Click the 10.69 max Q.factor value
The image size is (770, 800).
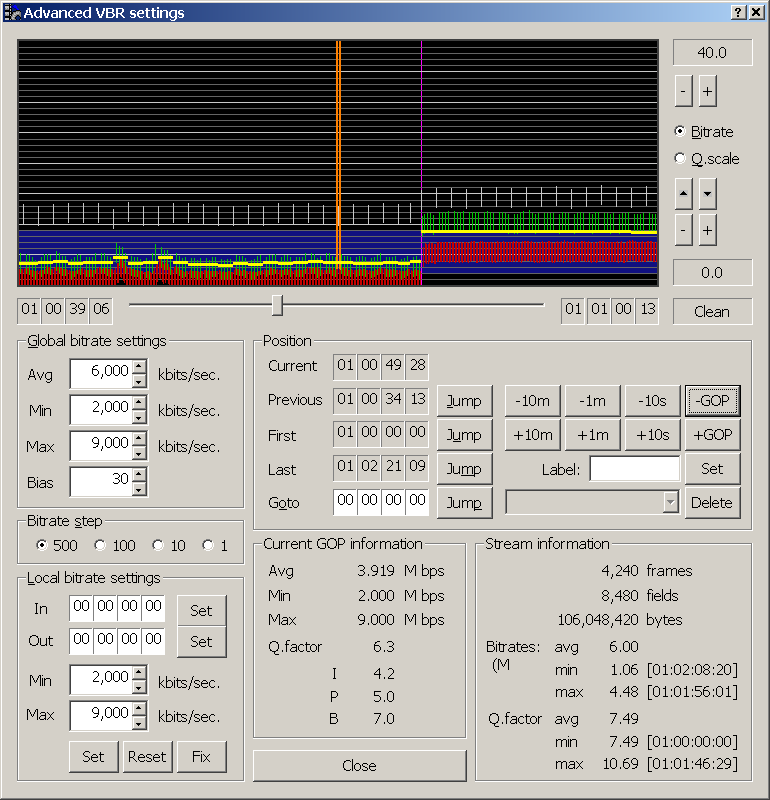[620, 764]
